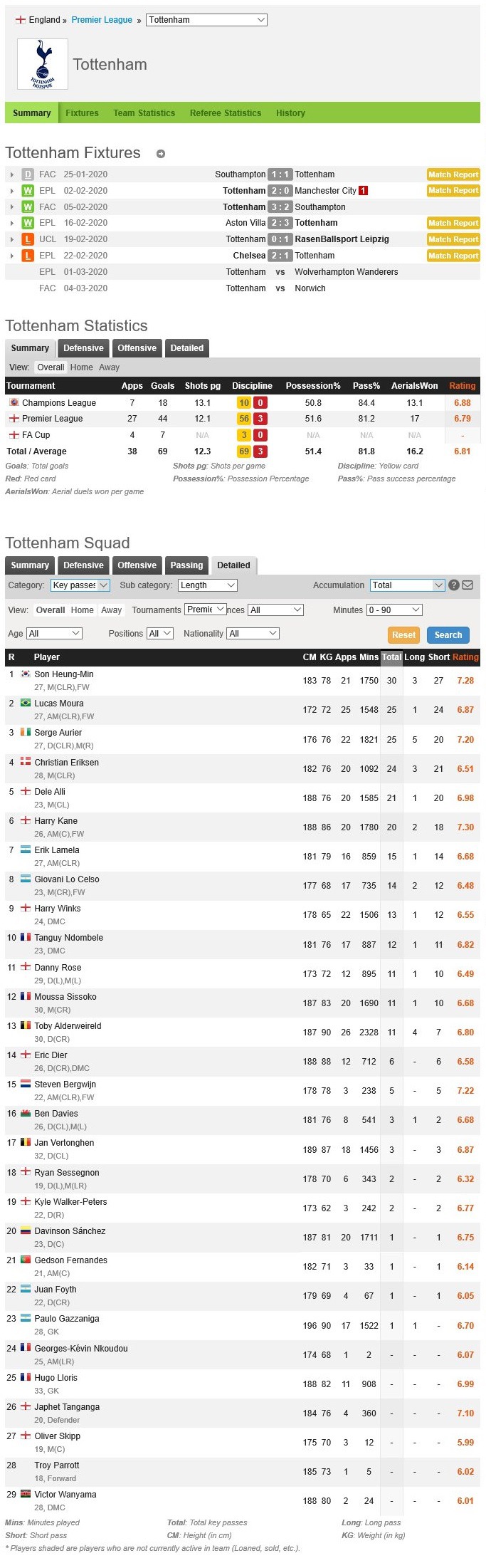Click the Tottenham Hotspur club crest
This screenshot has width=486, height=1568.
(x=43, y=64)
